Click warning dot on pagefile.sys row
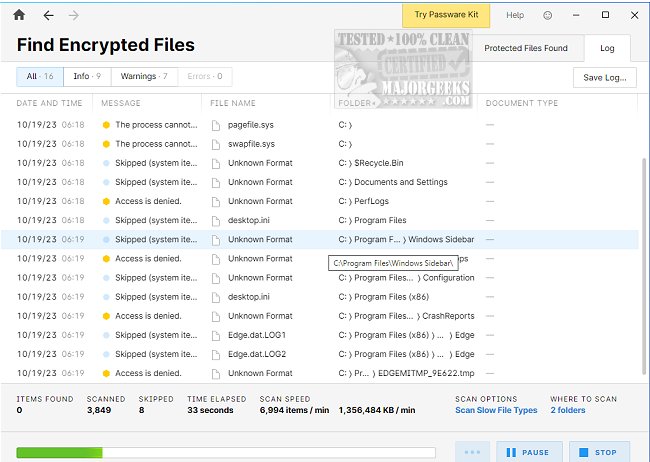Screen dimensions: 650x462 click(x=106, y=125)
